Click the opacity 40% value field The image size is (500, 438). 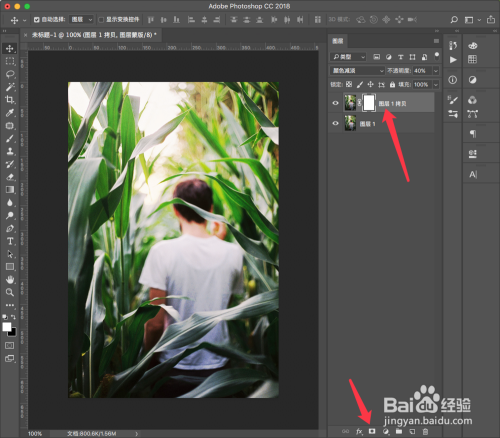tap(422, 71)
